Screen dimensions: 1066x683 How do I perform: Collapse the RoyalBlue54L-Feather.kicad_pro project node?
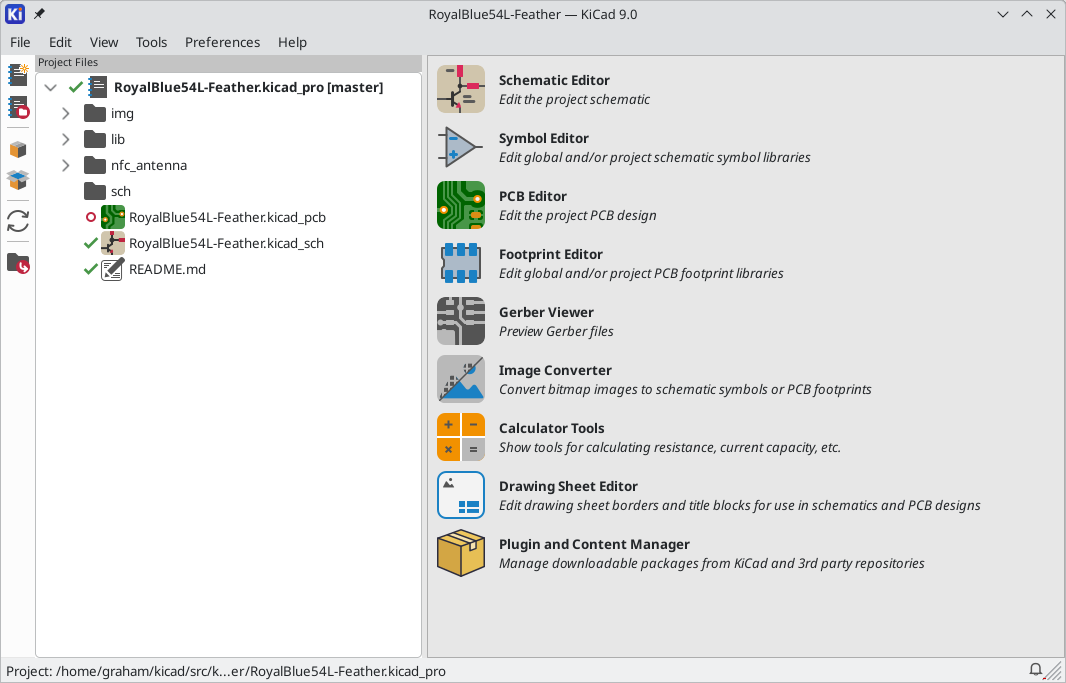tap(50, 88)
